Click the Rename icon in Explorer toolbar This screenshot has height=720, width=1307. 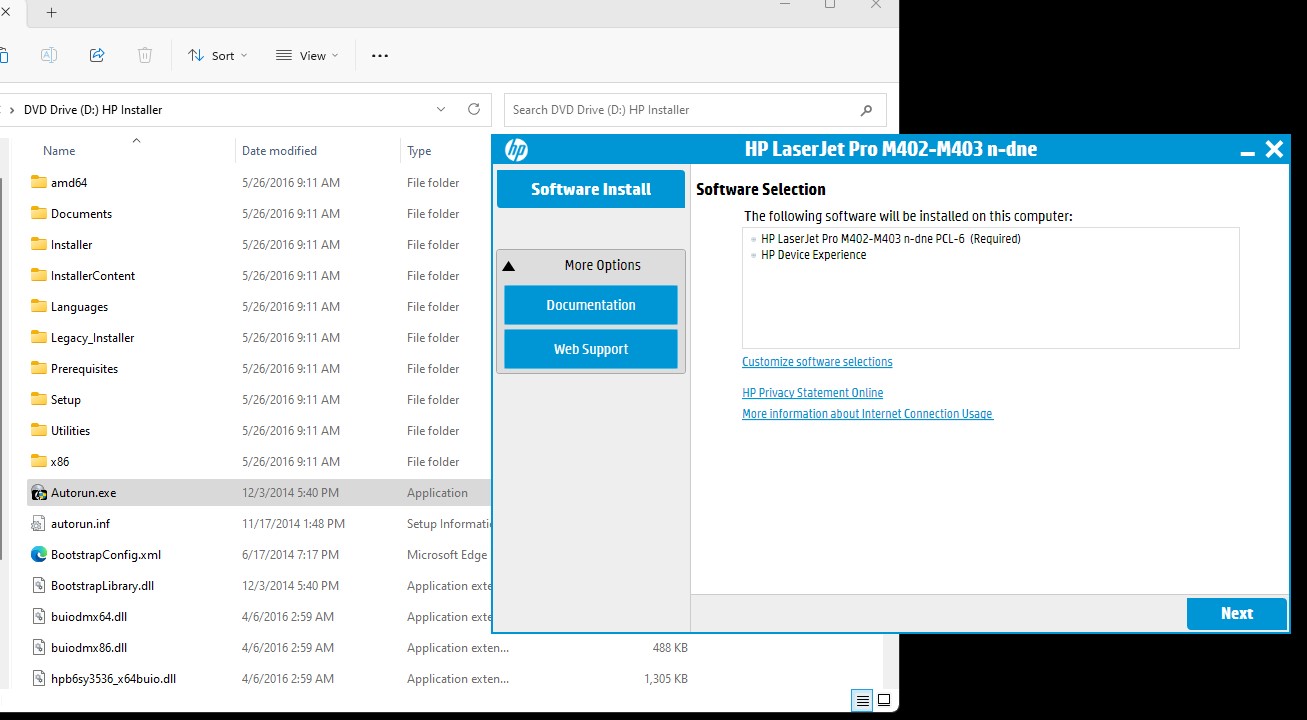[x=49, y=56]
